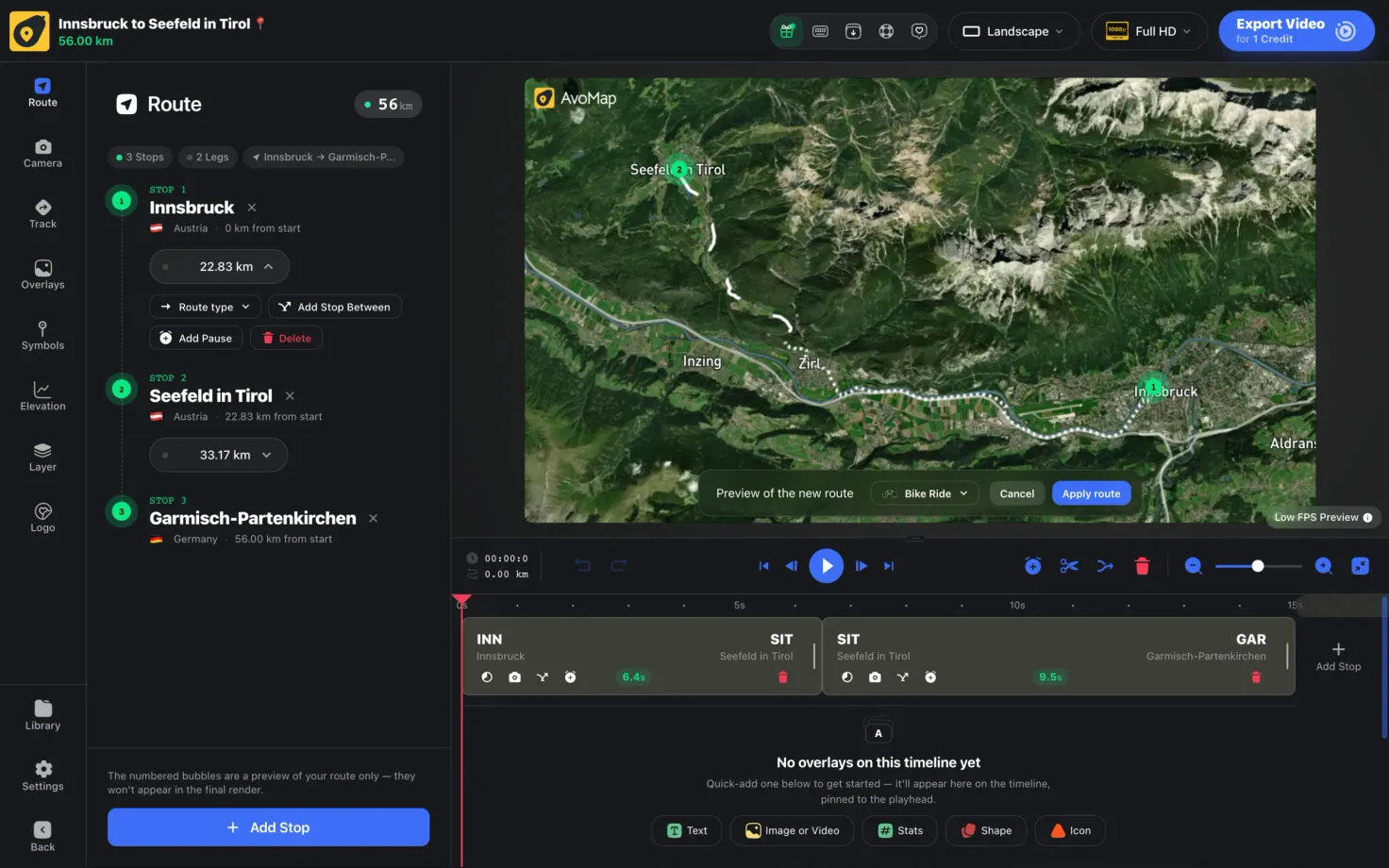Click the Apply route button
The image size is (1389, 868).
tap(1092, 493)
